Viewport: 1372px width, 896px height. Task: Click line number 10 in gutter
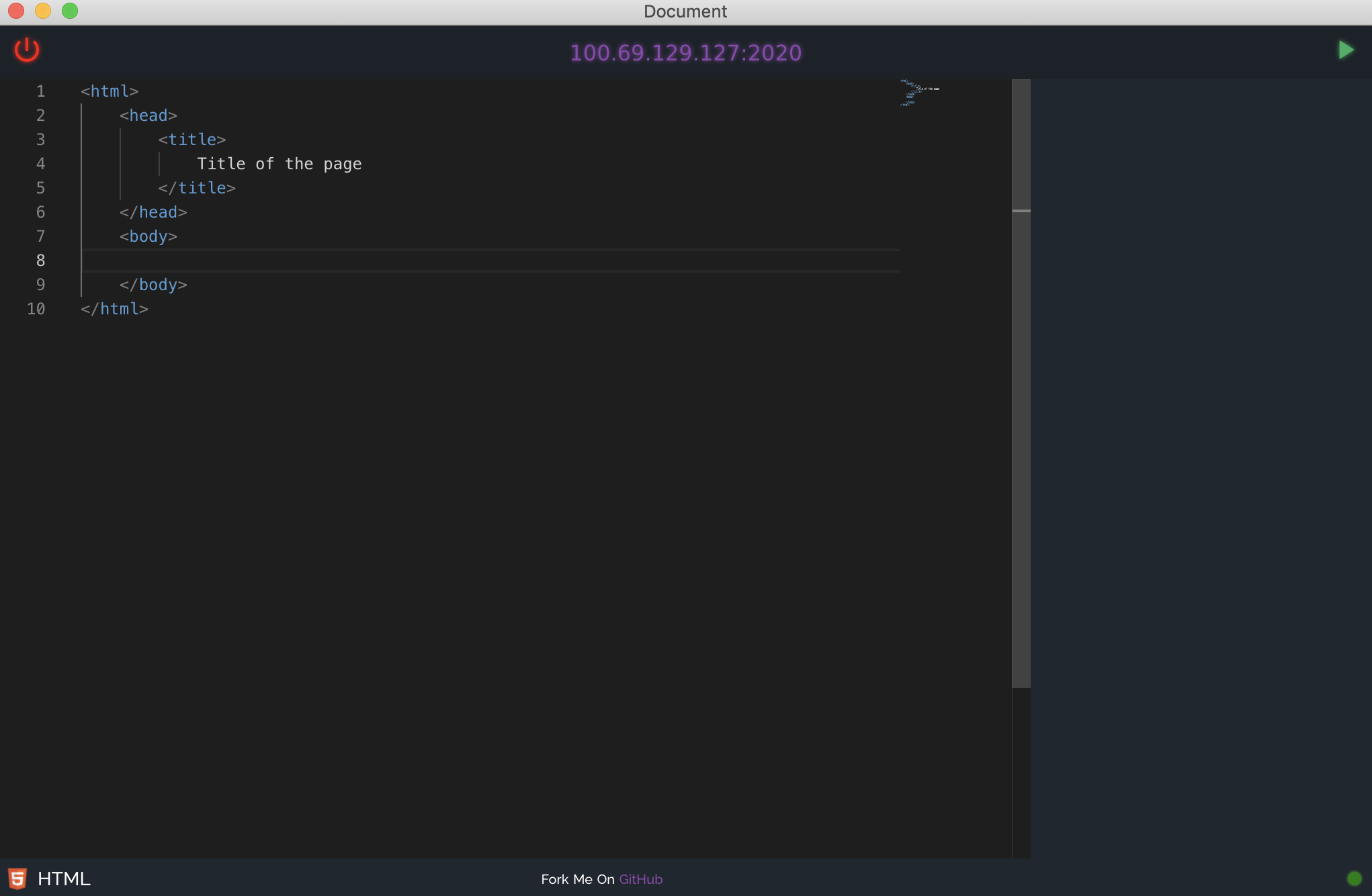(x=36, y=309)
